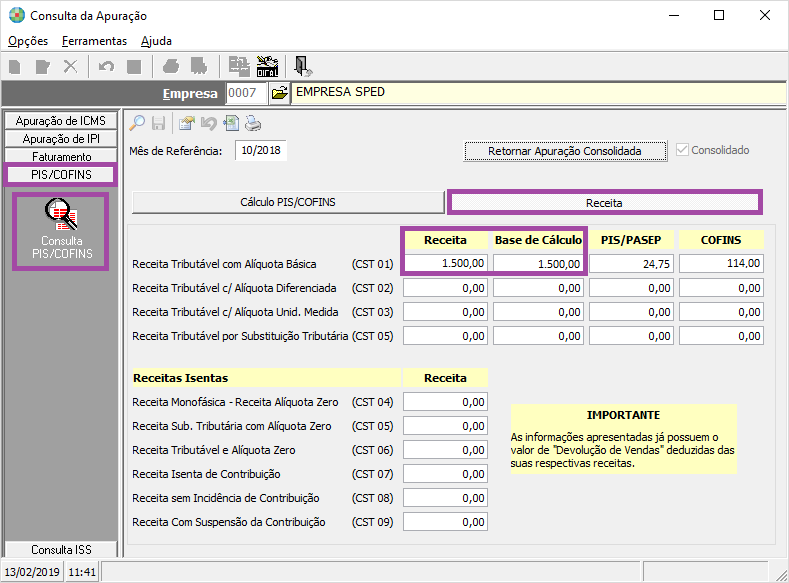The height and width of the screenshot is (583, 789).
Task: Click the edit record toolbar icon
Action: click(x=43, y=67)
